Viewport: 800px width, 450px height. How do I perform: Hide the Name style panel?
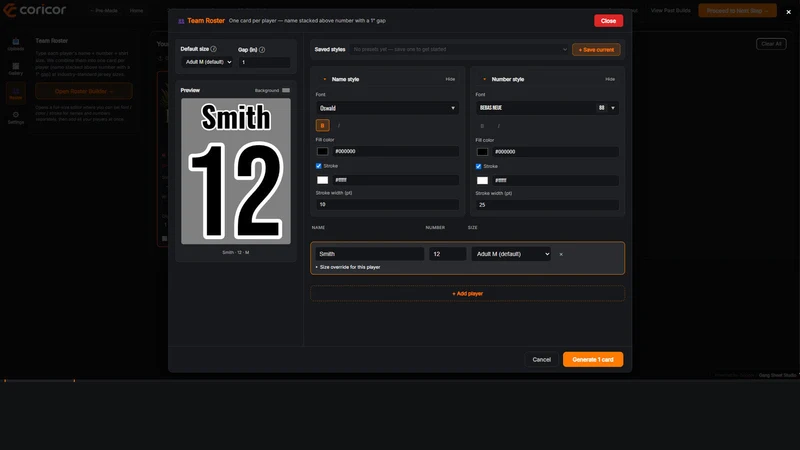[x=450, y=79]
